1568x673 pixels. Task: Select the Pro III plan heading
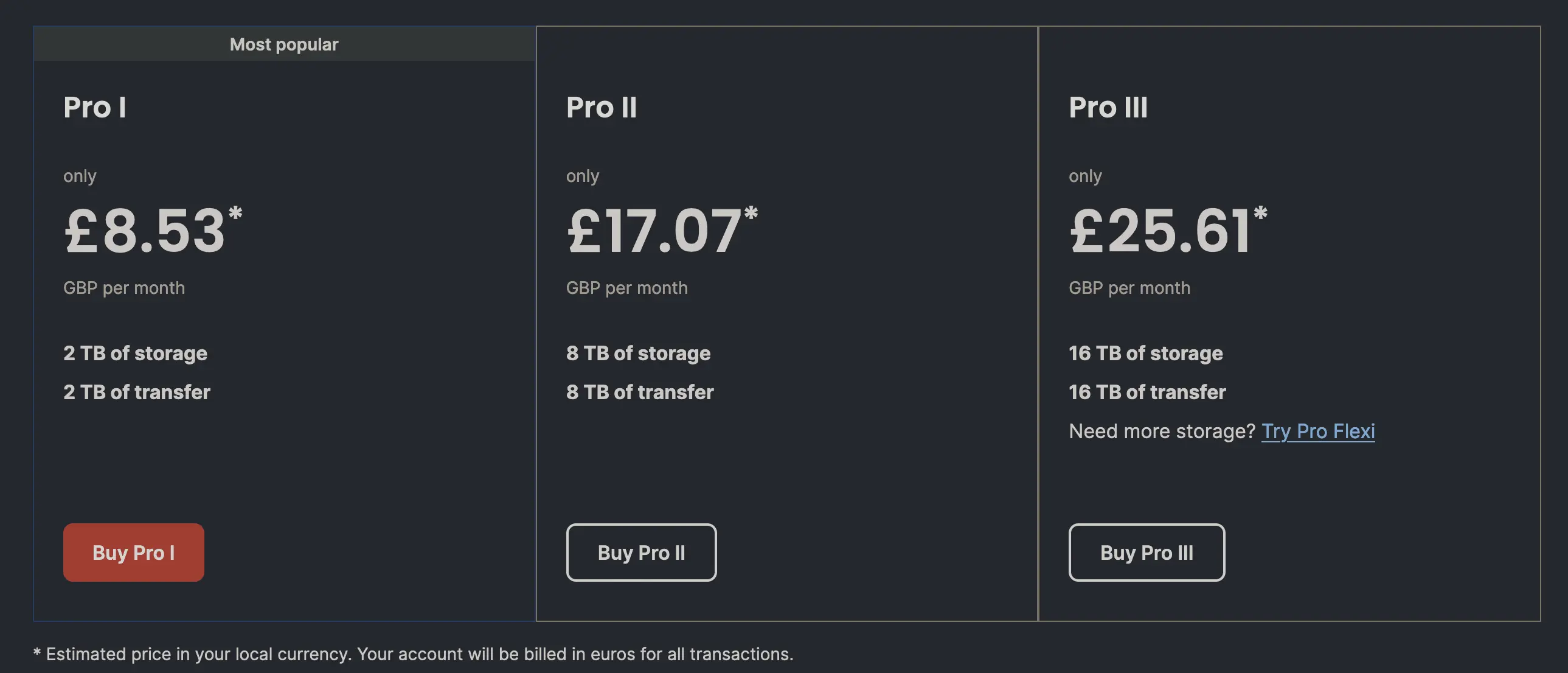point(1108,107)
